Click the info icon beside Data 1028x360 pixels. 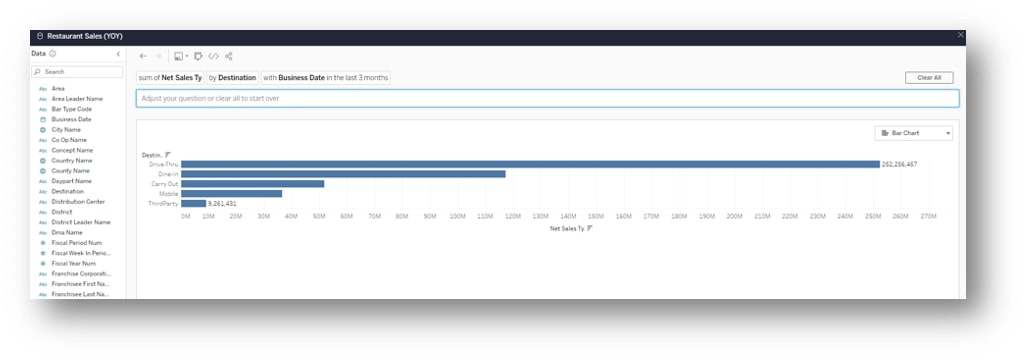click(x=52, y=54)
